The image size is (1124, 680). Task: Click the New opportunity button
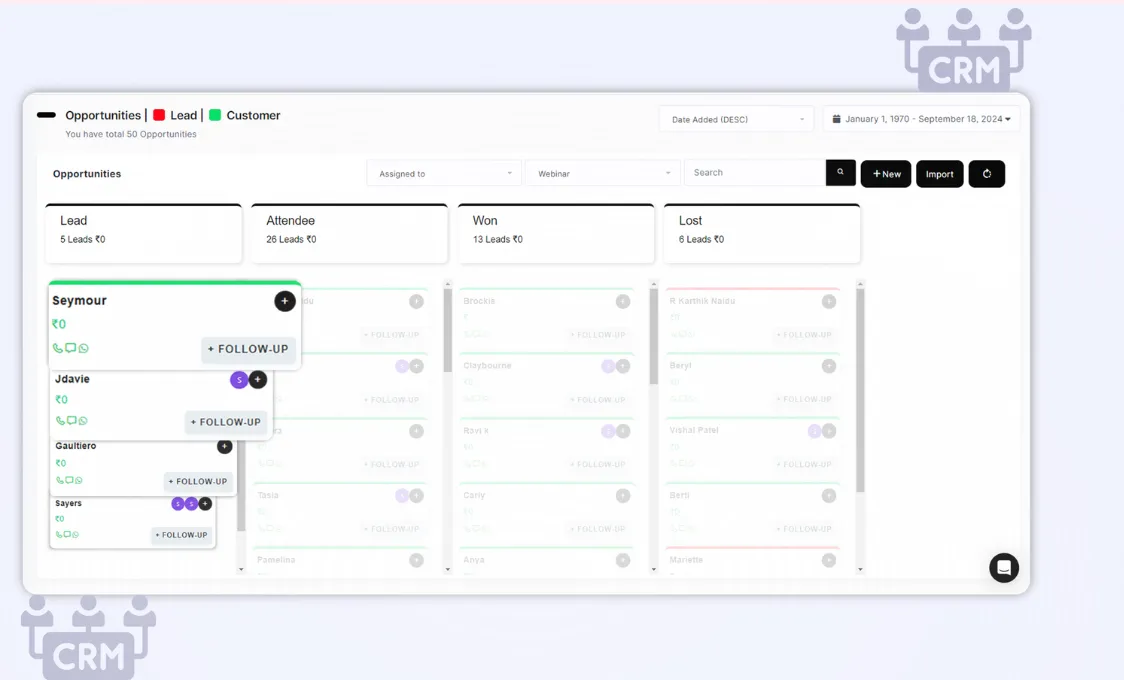(x=886, y=174)
